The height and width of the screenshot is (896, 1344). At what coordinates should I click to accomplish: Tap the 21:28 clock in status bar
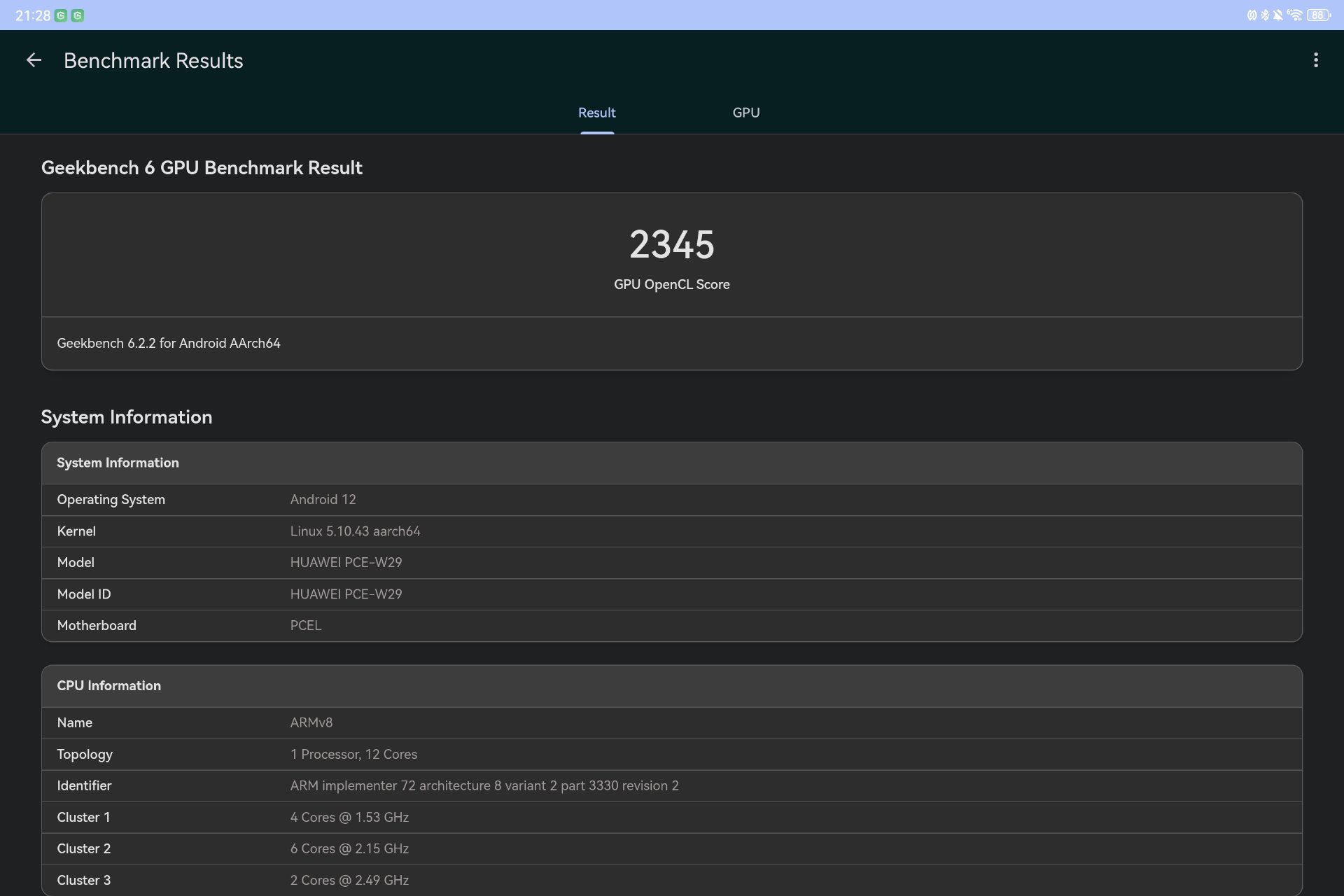33,15
